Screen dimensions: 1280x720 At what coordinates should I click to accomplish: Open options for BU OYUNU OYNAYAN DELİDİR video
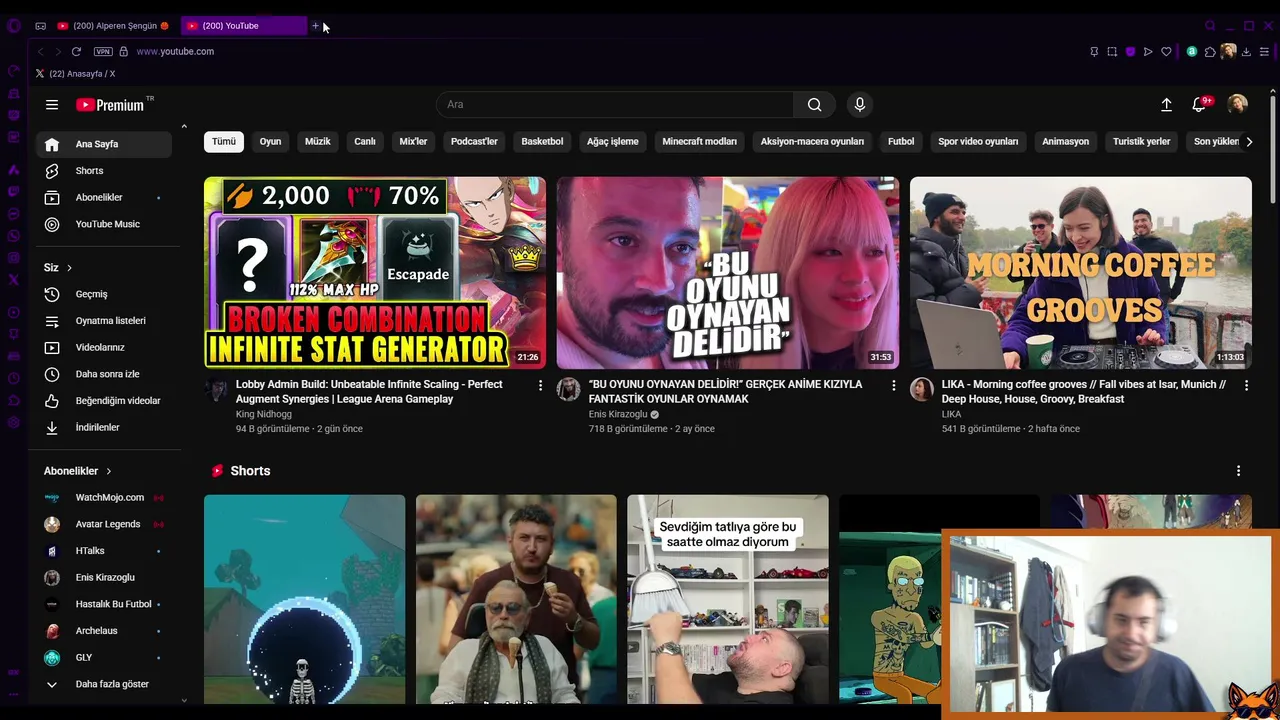tap(894, 385)
